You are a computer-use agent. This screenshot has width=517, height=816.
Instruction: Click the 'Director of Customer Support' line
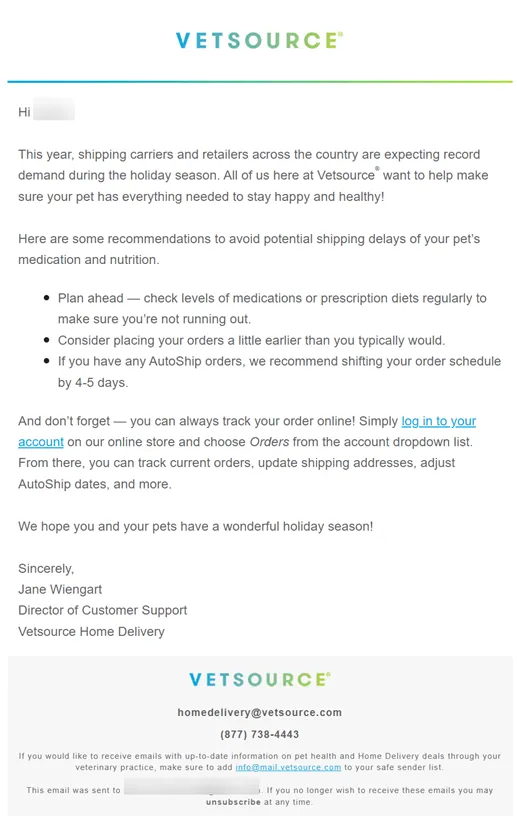pos(103,610)
